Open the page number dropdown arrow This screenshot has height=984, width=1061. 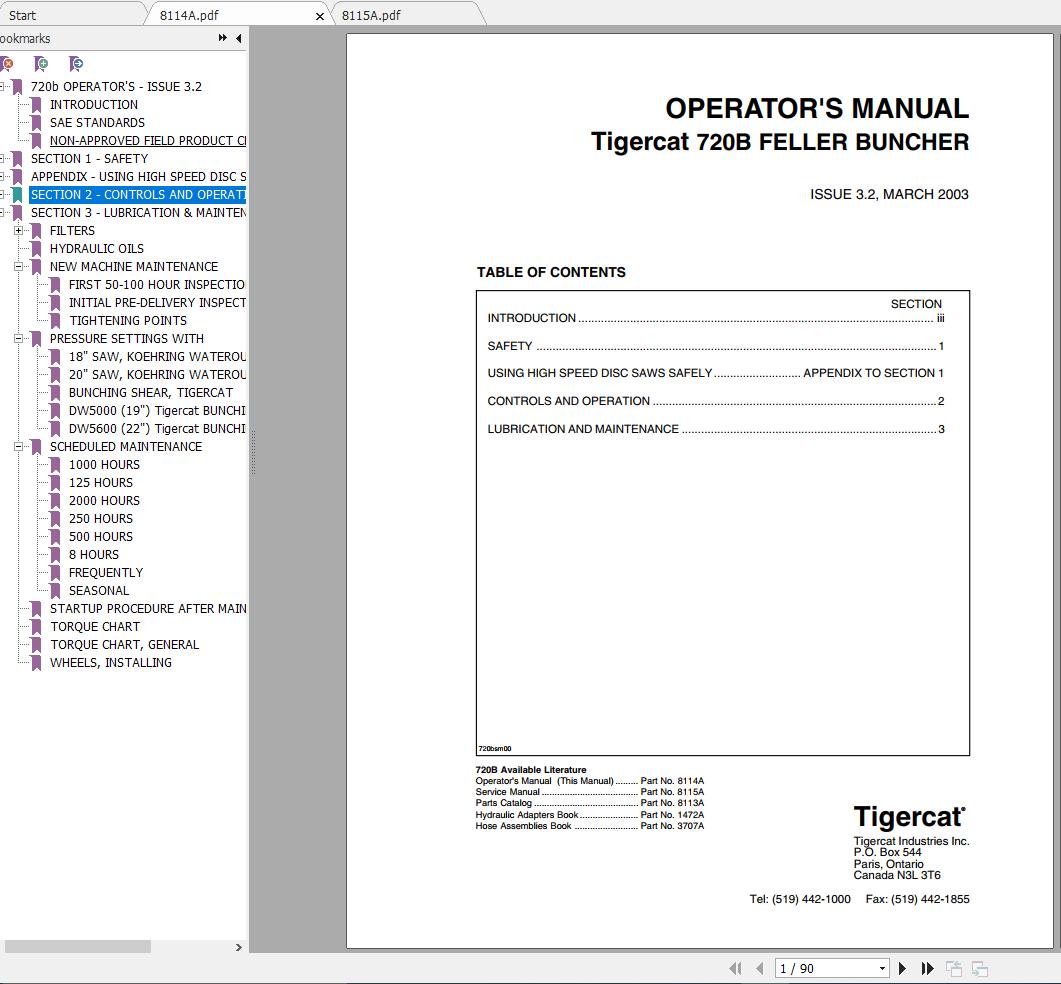point(881,968)
